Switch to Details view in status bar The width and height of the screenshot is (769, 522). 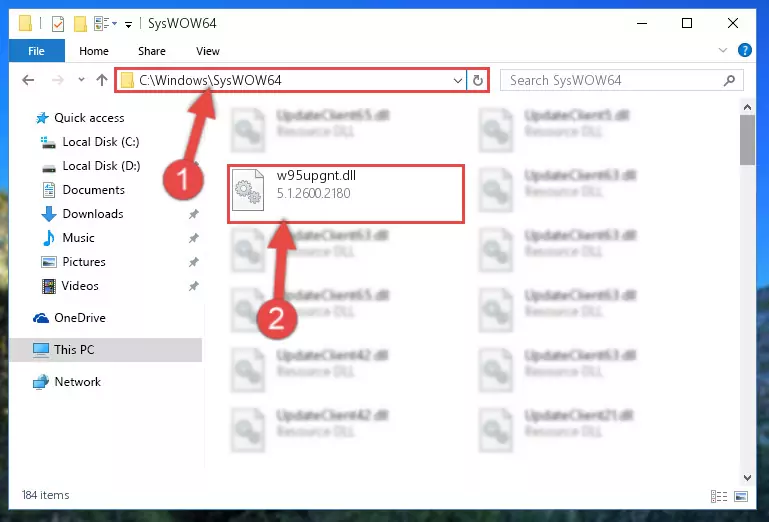pyautogui.click(x=719, y=496)
